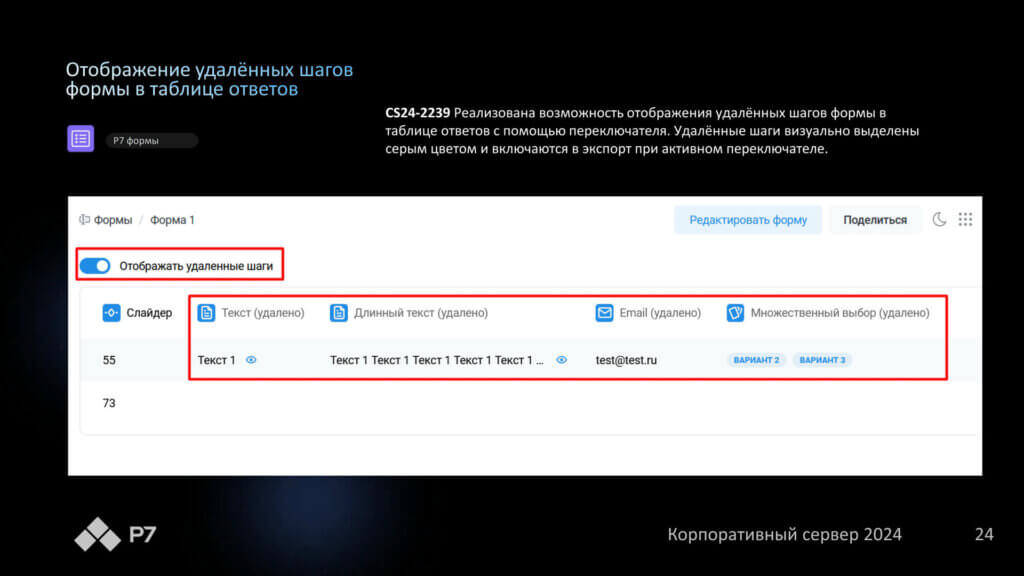
Task: Click the 'ВАРИАНТ 2' tag
Action: click(756, 360)
